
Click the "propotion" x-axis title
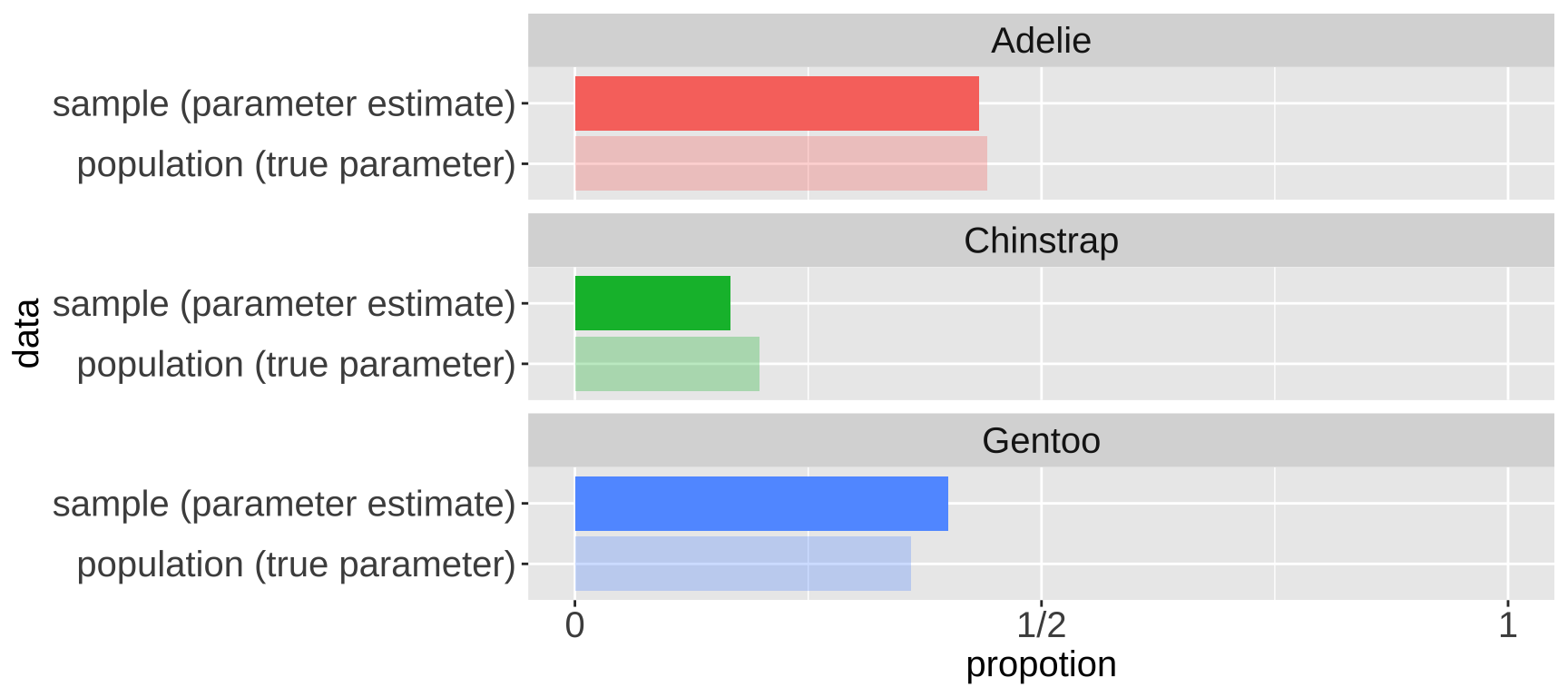coord(1041,665)
